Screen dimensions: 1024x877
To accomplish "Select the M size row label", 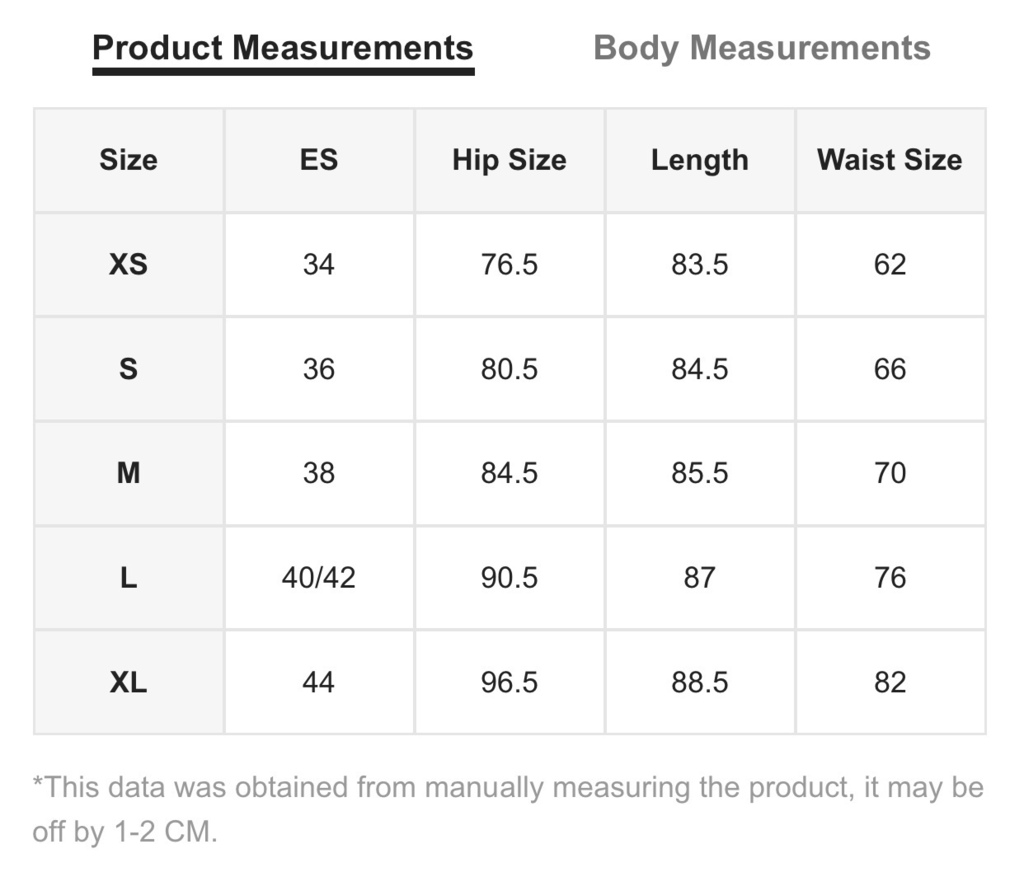I will [x=129, y=473].
